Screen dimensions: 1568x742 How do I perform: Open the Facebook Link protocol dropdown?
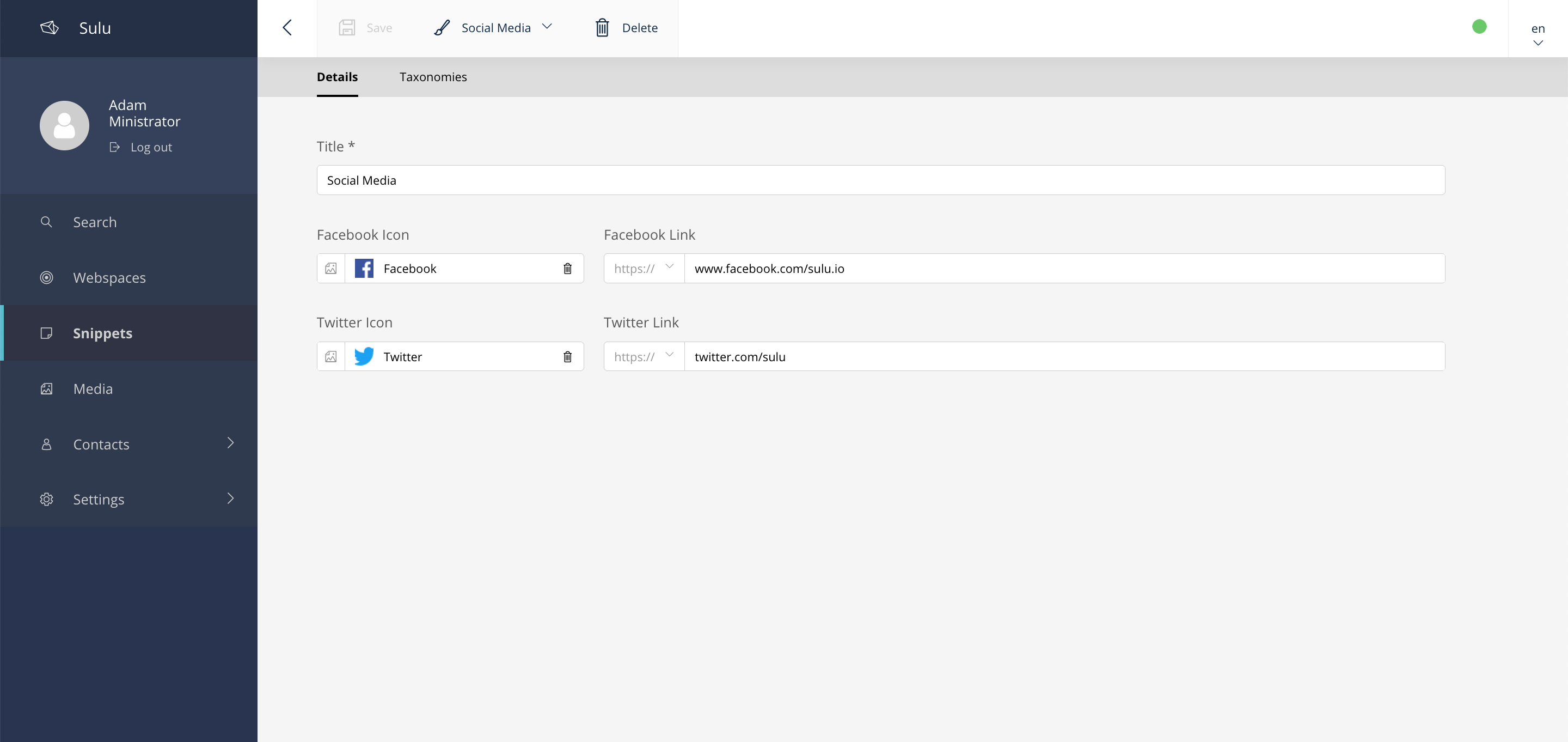(x=644, y=269)
